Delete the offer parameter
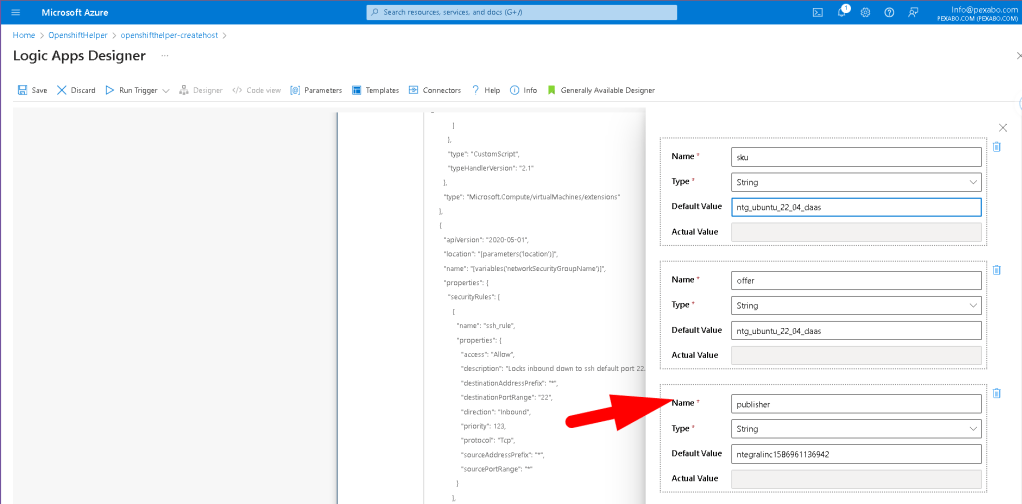1022x504 pixels. point(997,269)
